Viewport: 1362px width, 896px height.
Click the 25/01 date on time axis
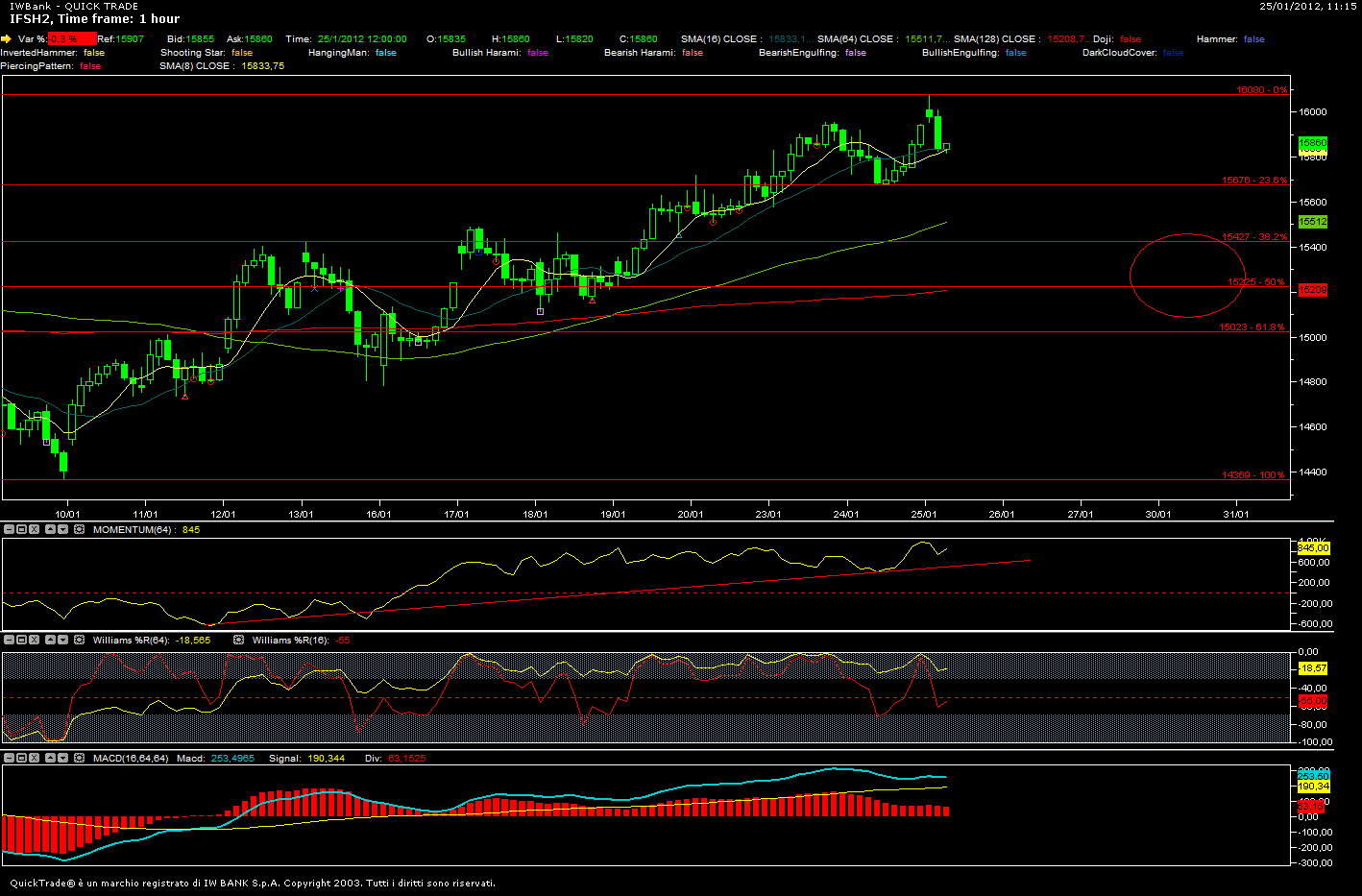(923, 515)
